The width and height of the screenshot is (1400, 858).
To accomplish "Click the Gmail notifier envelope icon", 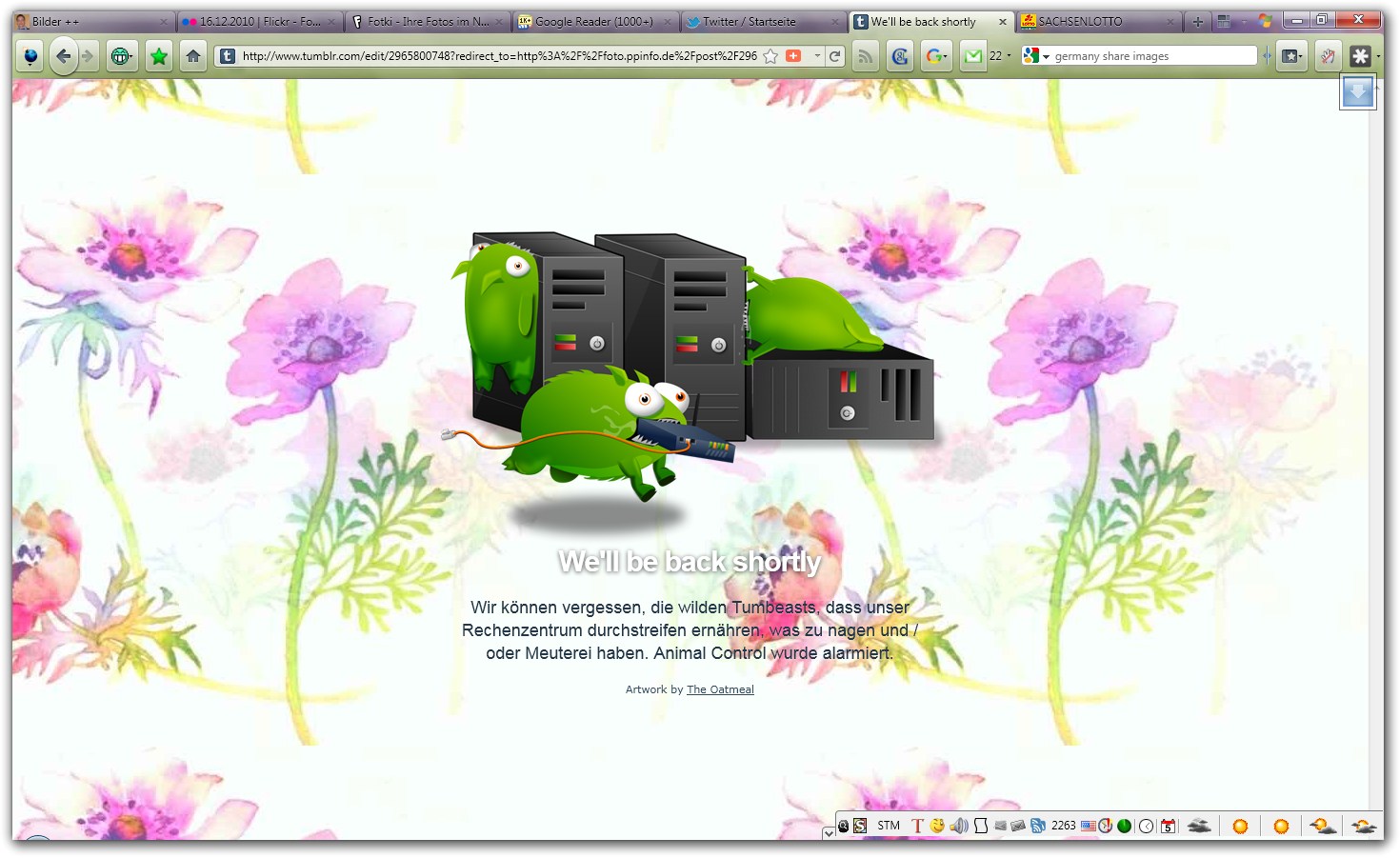I will click(x=972, y=56).
